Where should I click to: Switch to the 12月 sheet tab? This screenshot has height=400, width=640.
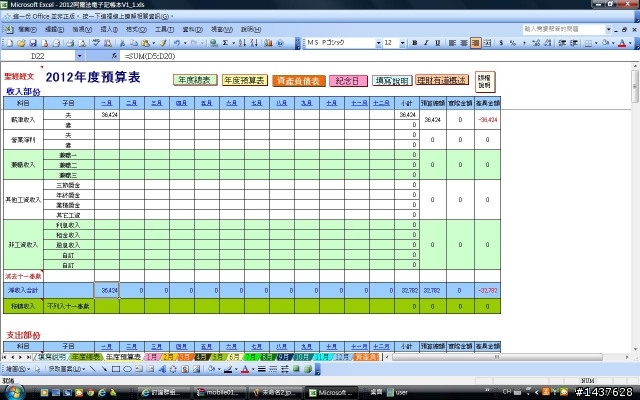[342, 357]
